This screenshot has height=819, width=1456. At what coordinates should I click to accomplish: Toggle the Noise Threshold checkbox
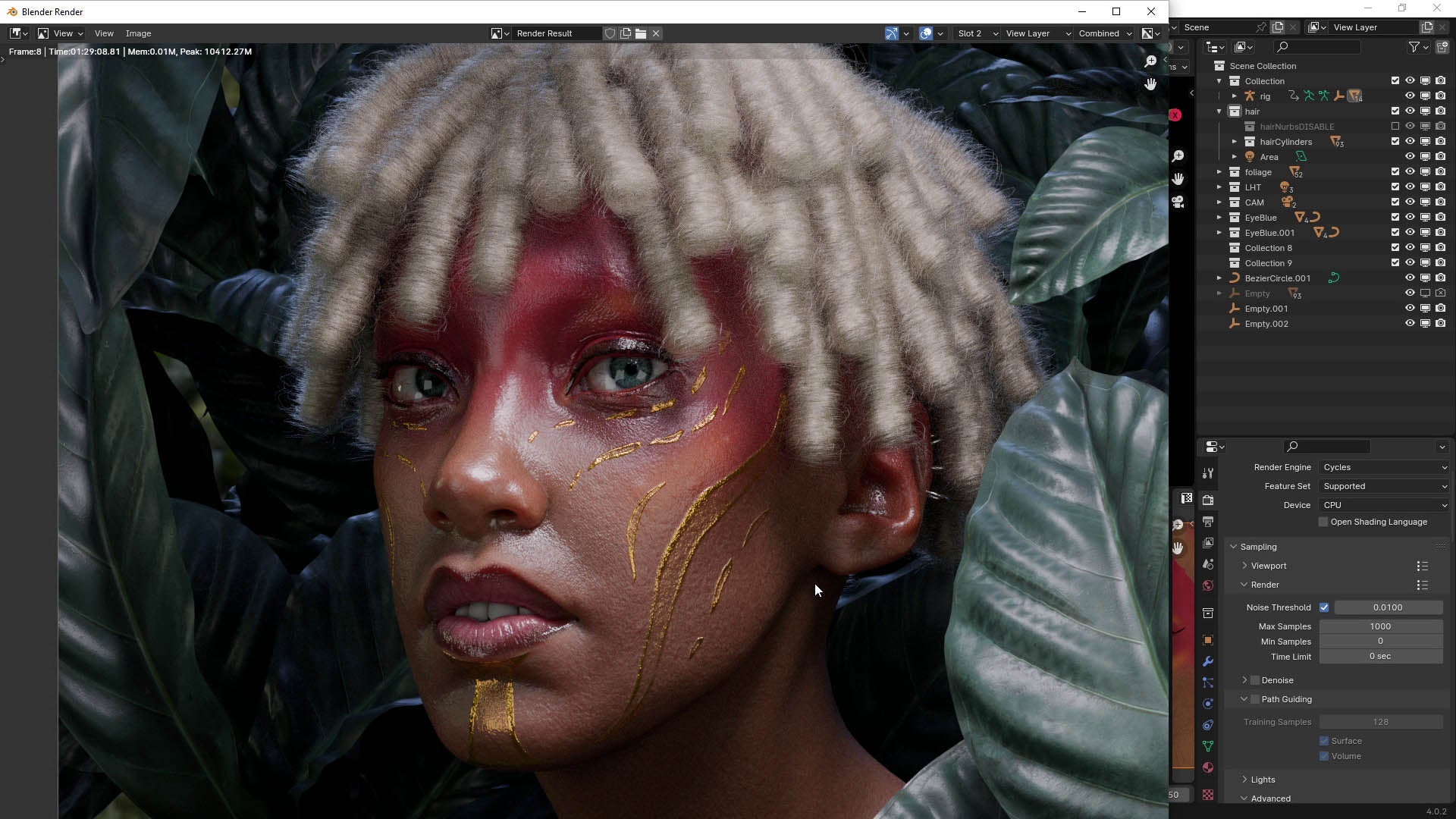coord(1324,607)
